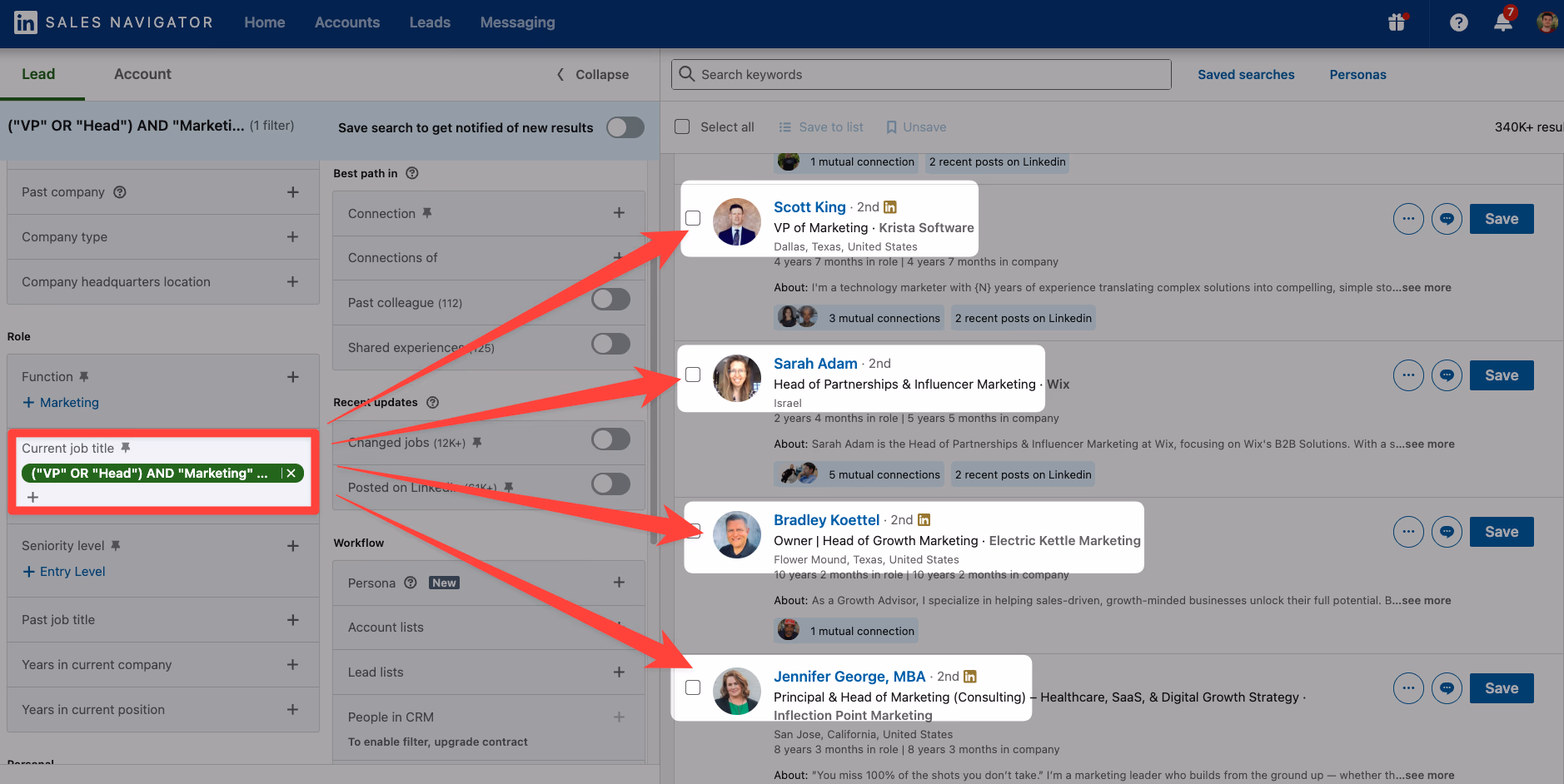Open Personas link
The width and height of the screenshot is (1564, 784).
click(1357, 75)
